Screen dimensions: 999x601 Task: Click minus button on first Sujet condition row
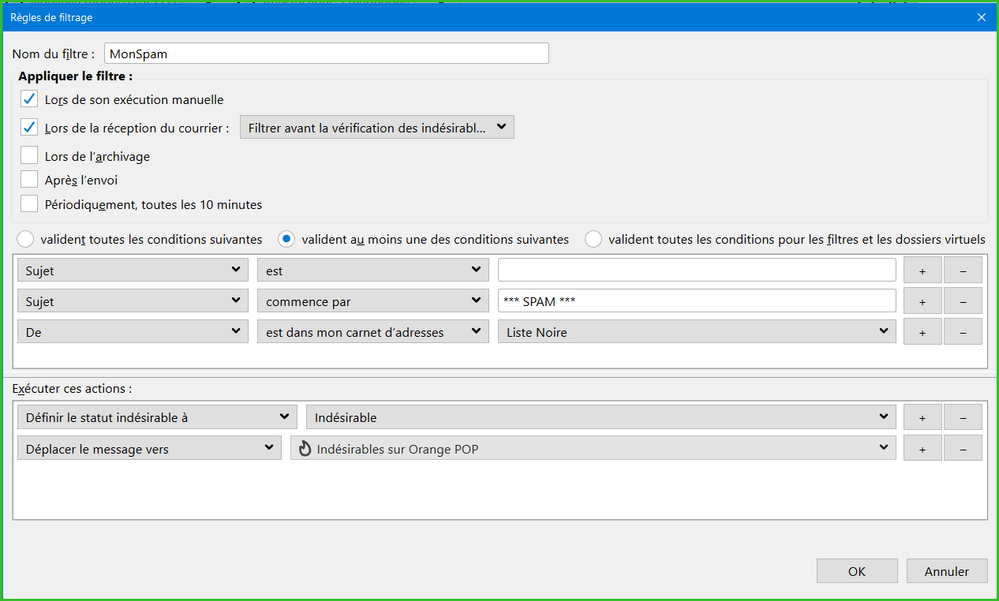click(x=963, y=271)
